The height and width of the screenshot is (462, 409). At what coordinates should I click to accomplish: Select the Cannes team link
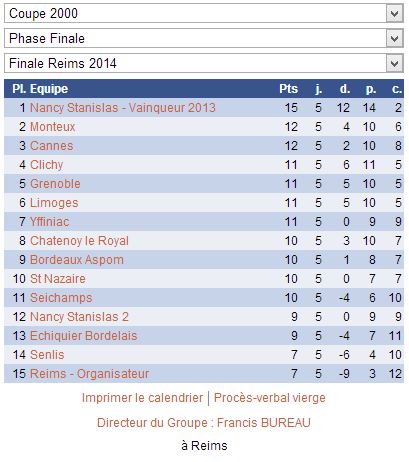[51, 146]
